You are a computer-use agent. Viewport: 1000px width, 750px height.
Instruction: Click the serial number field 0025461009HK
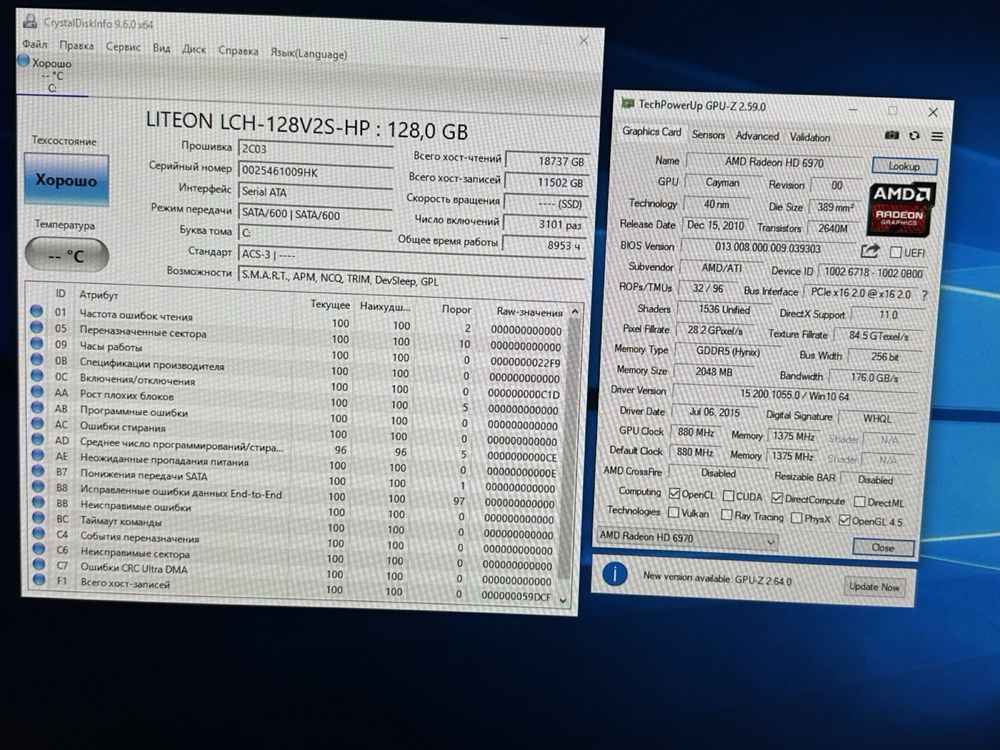point(315,171)
